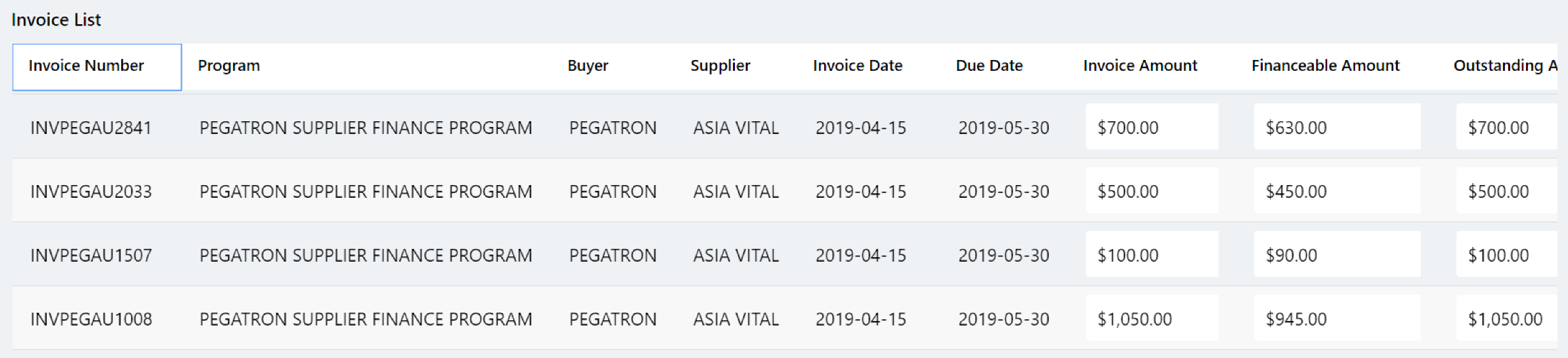Select the Supplier column header
The image size is (1568, 358).
pos(720,66)
